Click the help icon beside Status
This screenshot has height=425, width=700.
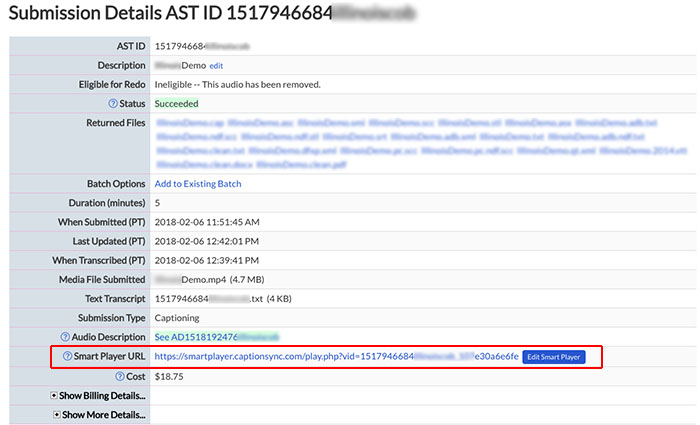pyautogui.click(x=113, y=103)
